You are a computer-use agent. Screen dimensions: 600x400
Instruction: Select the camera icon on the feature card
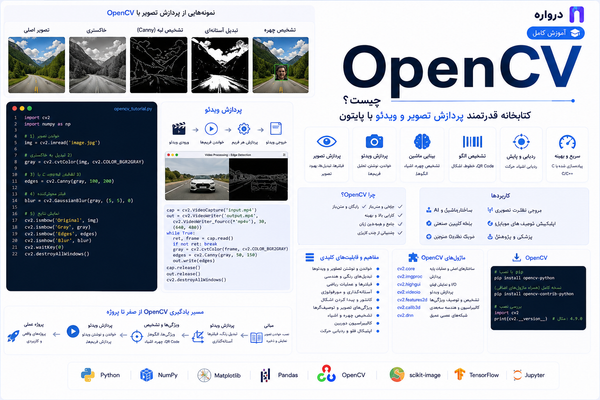pyautogui.click(x=374, y=141)
